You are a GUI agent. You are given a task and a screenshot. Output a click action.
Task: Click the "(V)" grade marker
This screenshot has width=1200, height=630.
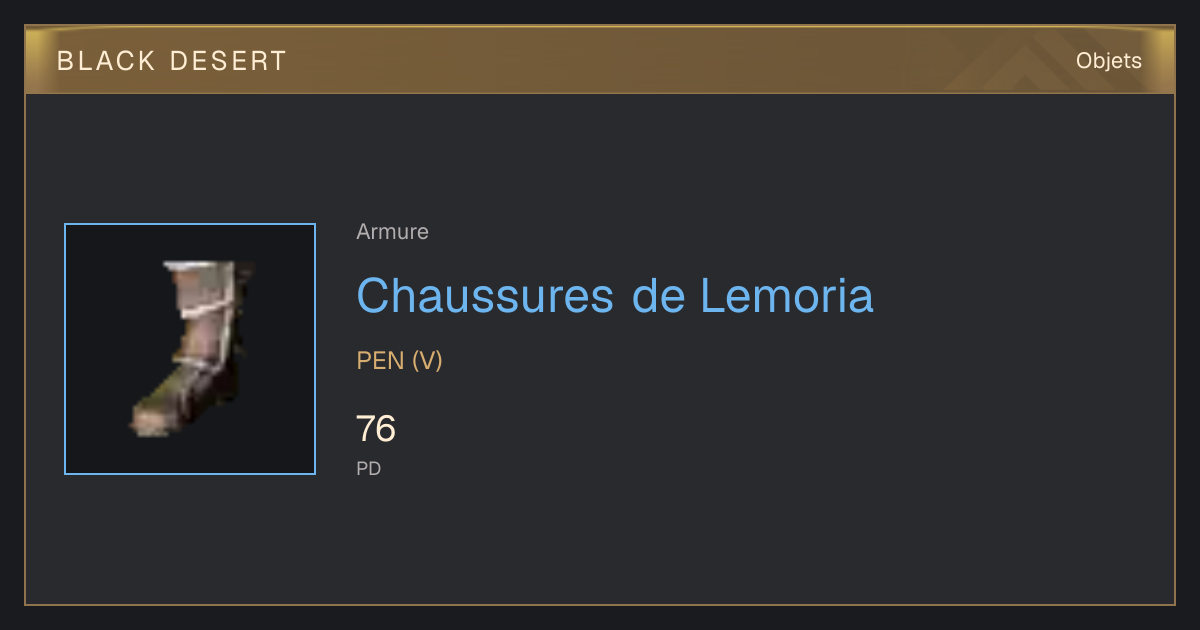427,361
